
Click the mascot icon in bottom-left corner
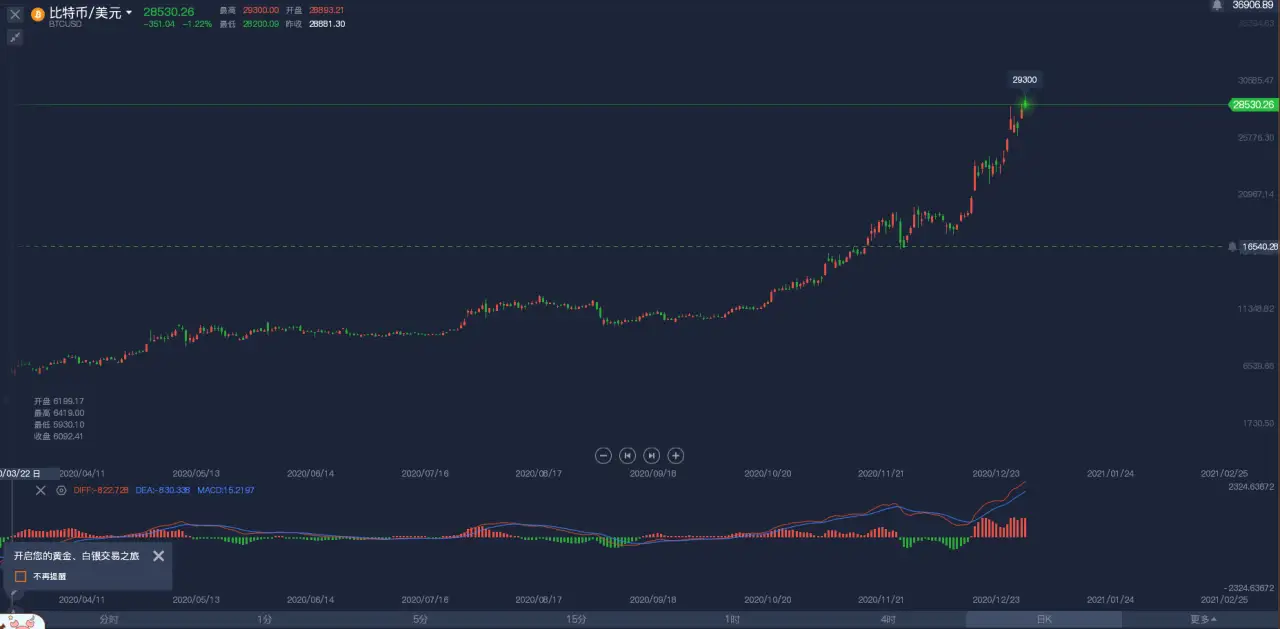pyautogui.click(x=22, y=621)
